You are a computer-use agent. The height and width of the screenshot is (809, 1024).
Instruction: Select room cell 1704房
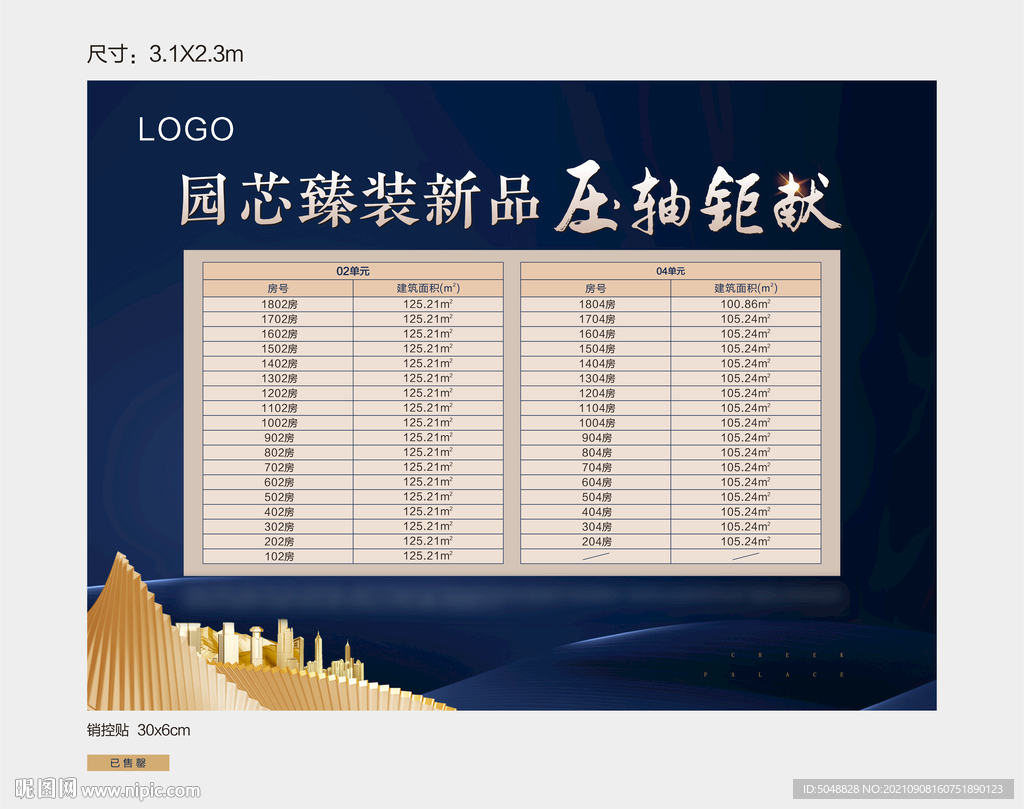click(x=596, y=319)
